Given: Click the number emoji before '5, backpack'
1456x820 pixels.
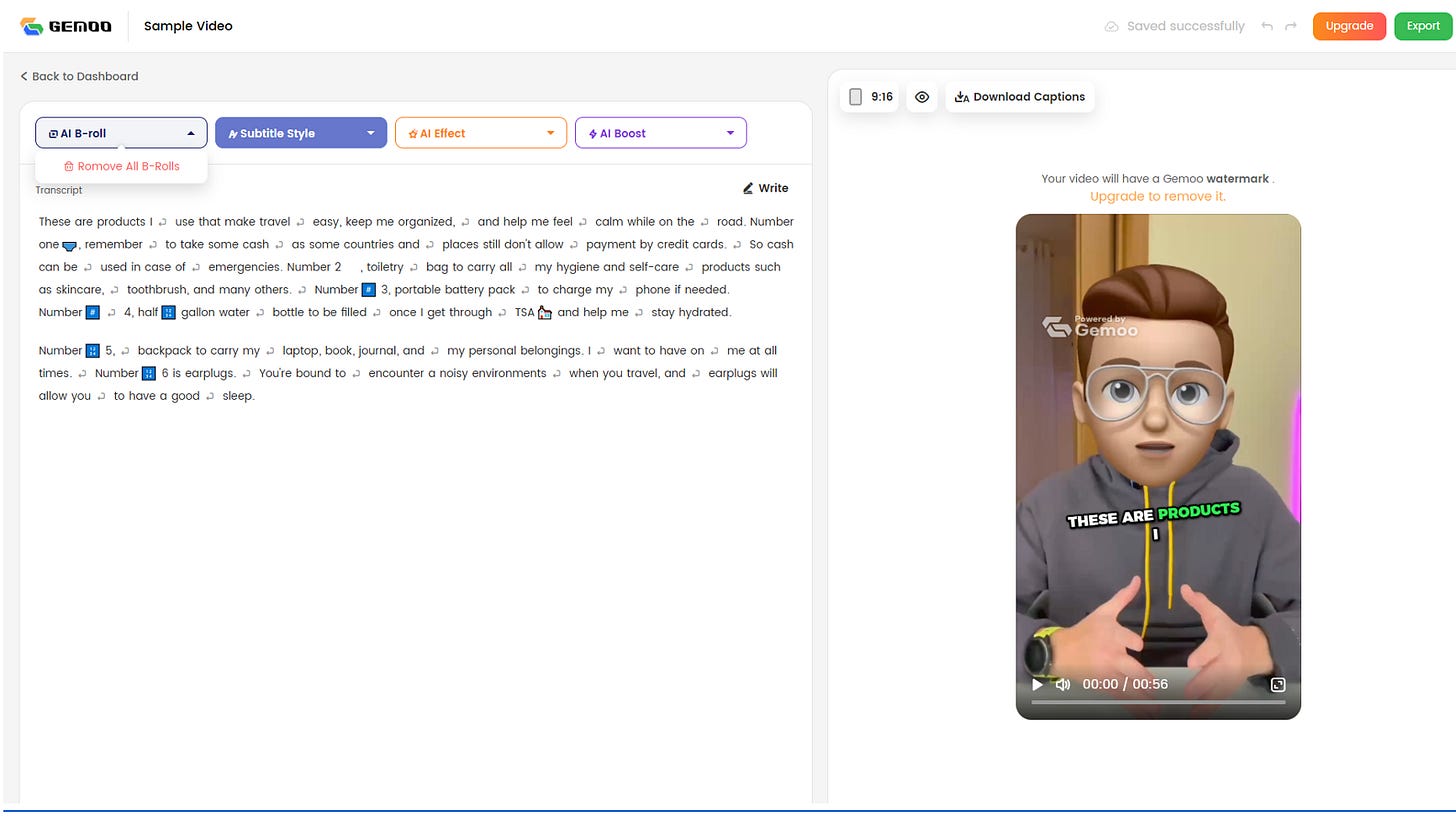Looking at the screenshot, I should (92, 351).
